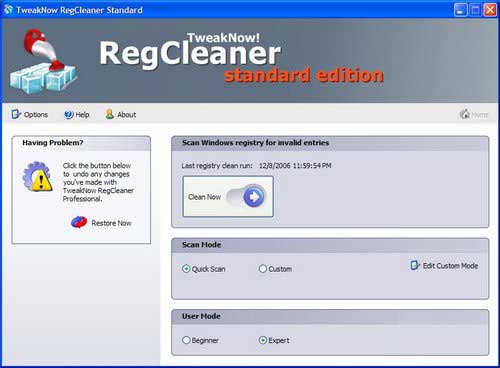Click the gear warning icon
500x368 pixels.
tap(37, 177)
